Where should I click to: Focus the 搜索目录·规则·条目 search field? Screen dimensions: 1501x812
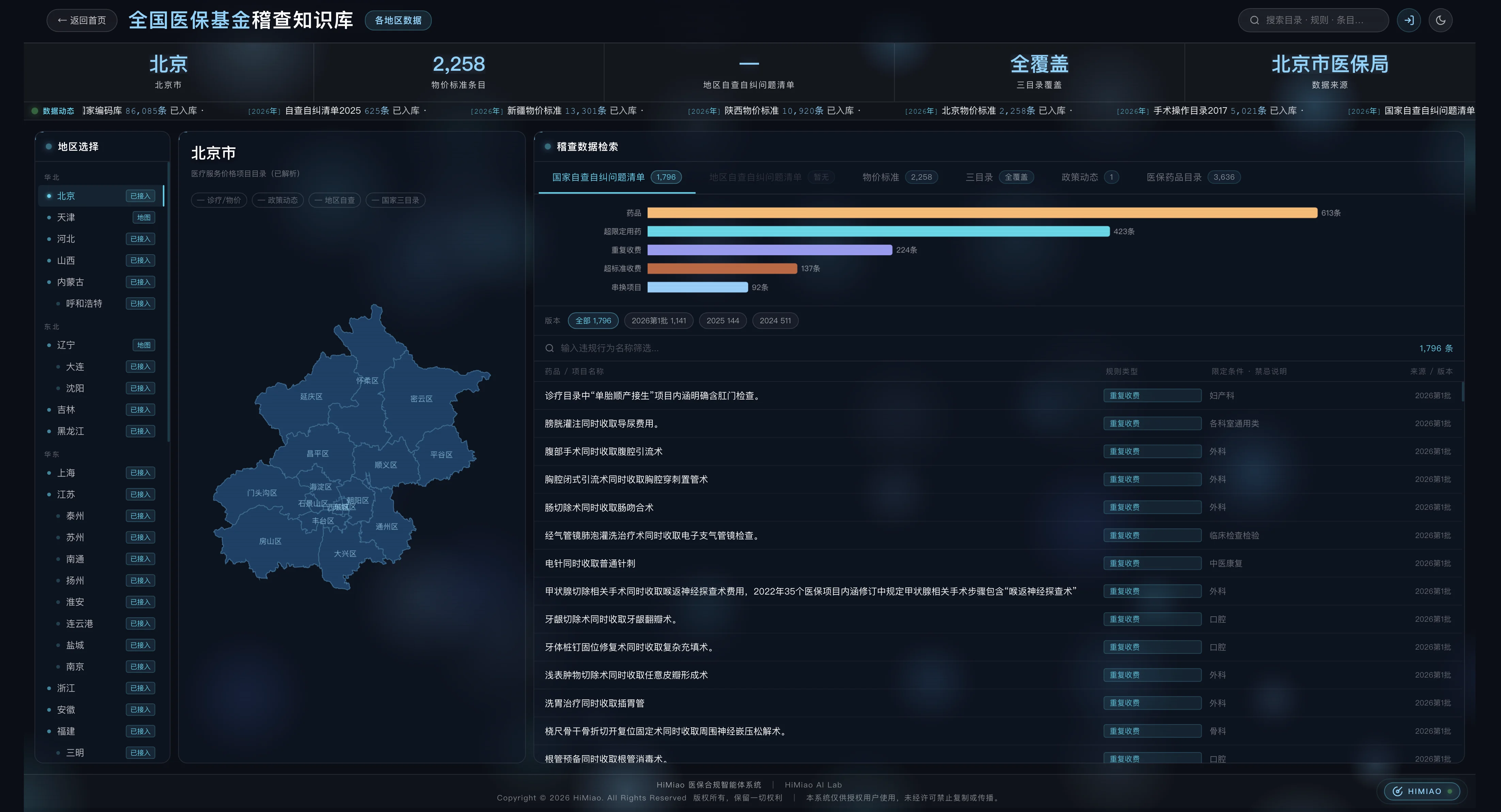click(1313, 20)
